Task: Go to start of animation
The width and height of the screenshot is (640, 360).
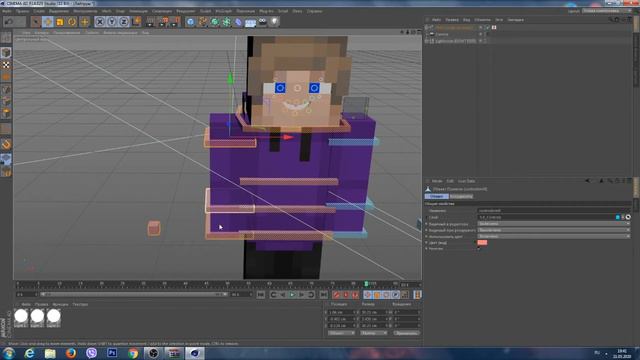Action: pyautogui.click(x=261, y=295)
